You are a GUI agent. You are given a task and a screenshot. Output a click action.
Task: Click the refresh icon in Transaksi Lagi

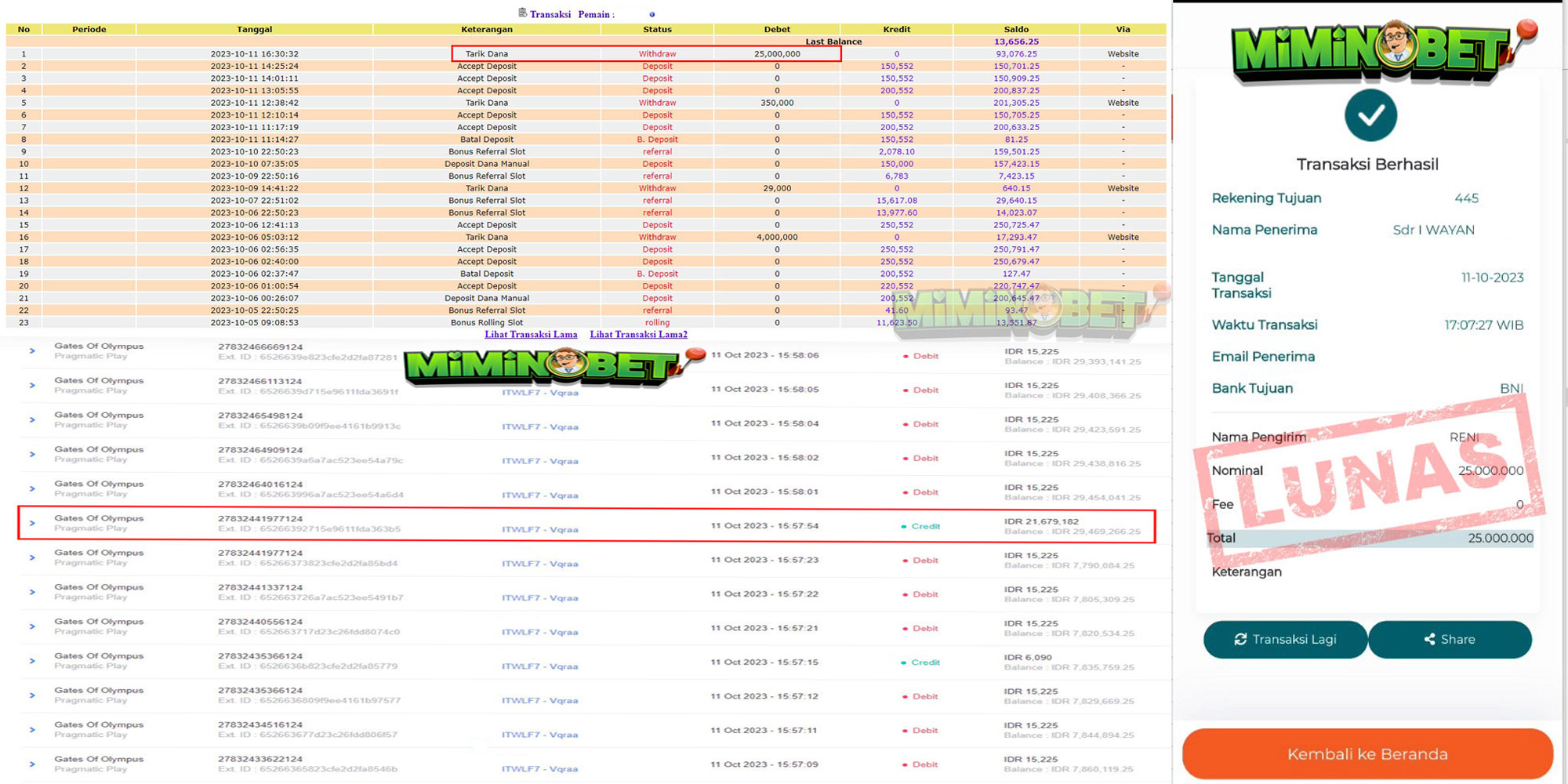[x=1240, y=640]
